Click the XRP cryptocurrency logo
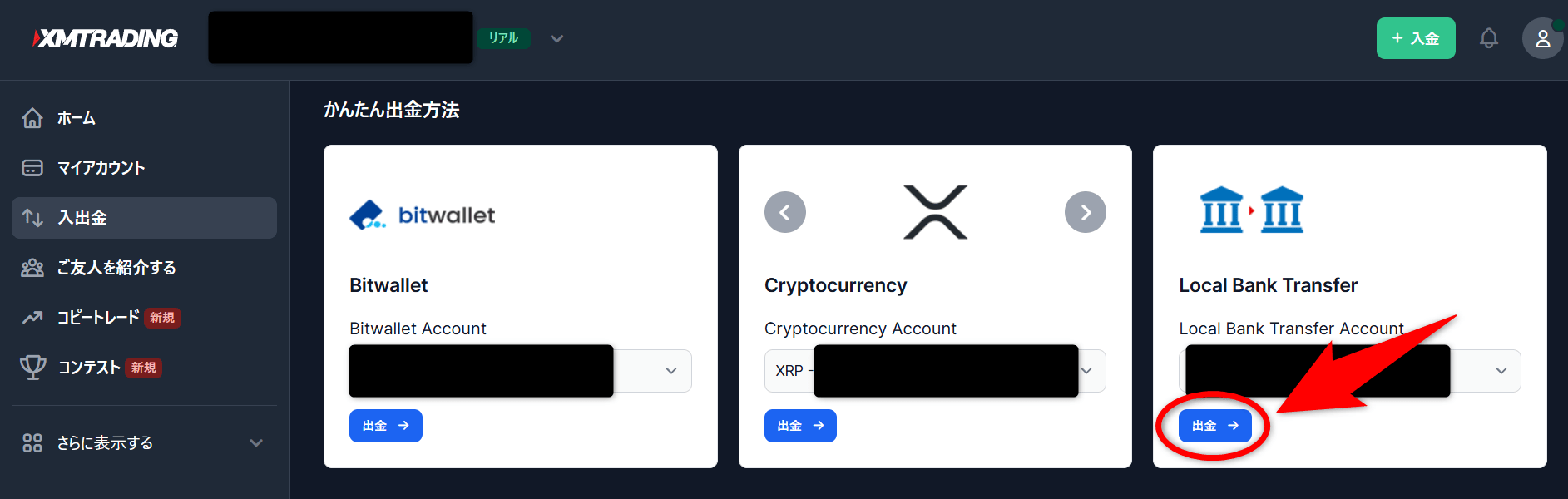The height and width of the screenshot is (499, 1568). [x=935, y=212]
